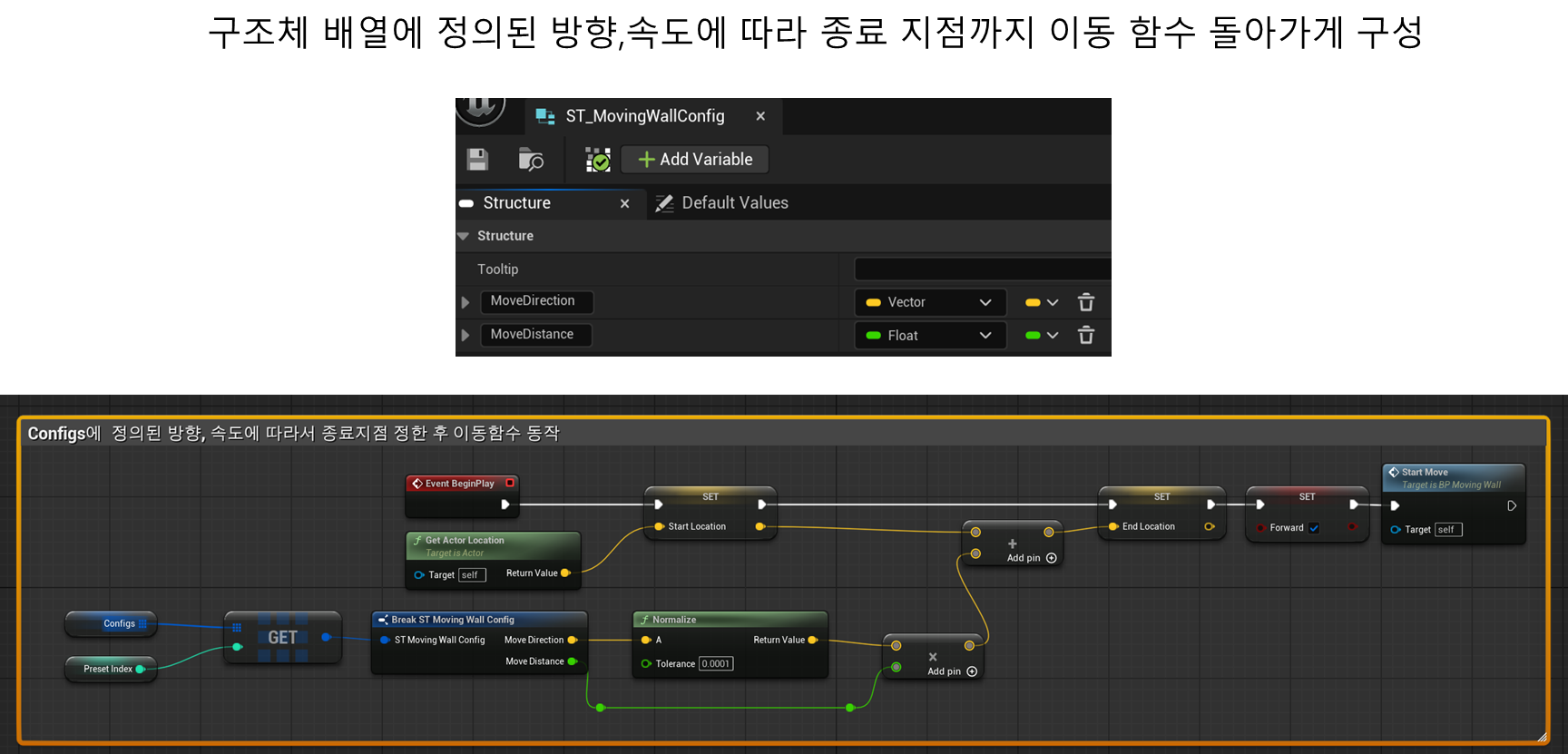Screen dimensions: 1568x754
Task: Switch to the Default Values tab
Action: click(722, 203)
